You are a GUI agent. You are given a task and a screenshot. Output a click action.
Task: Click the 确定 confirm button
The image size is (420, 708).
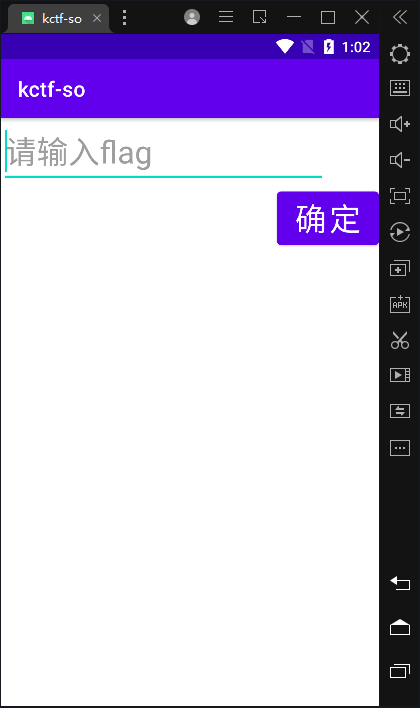click(x=328, y=219)
